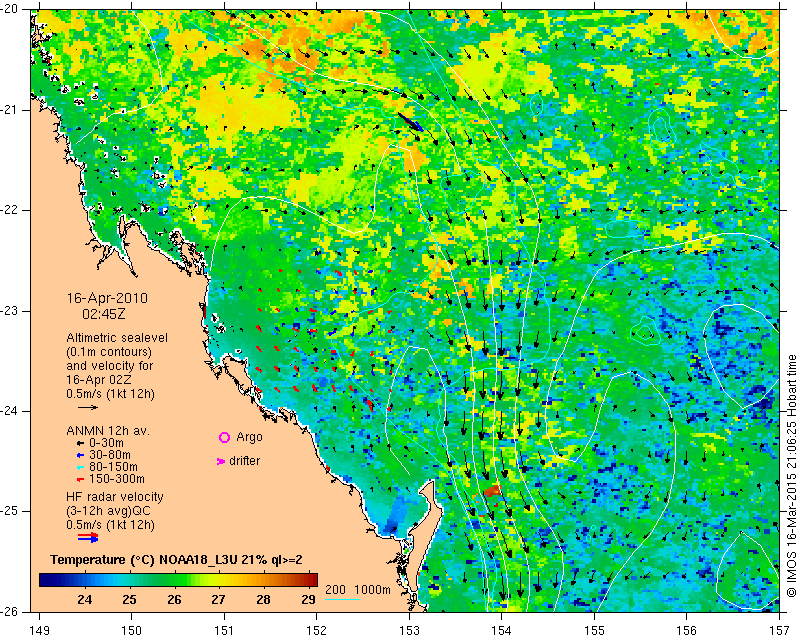Image resolution: width=800 pixels, height=640 pixels.
Task: Click the latitude axis label '-26'
Action: tap(11, 611)
